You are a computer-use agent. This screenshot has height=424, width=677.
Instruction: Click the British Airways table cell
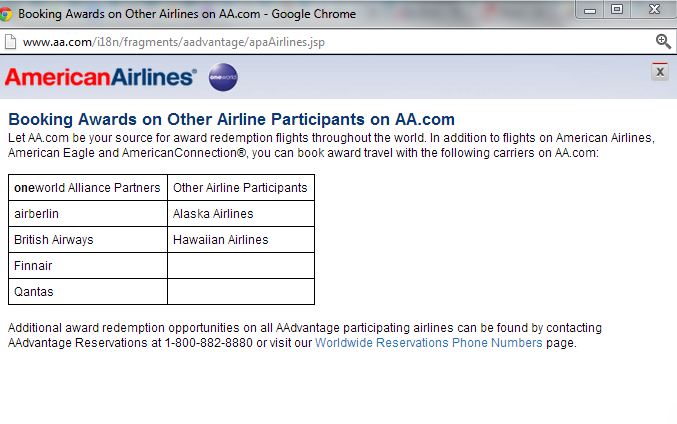[x=88, y=240]
